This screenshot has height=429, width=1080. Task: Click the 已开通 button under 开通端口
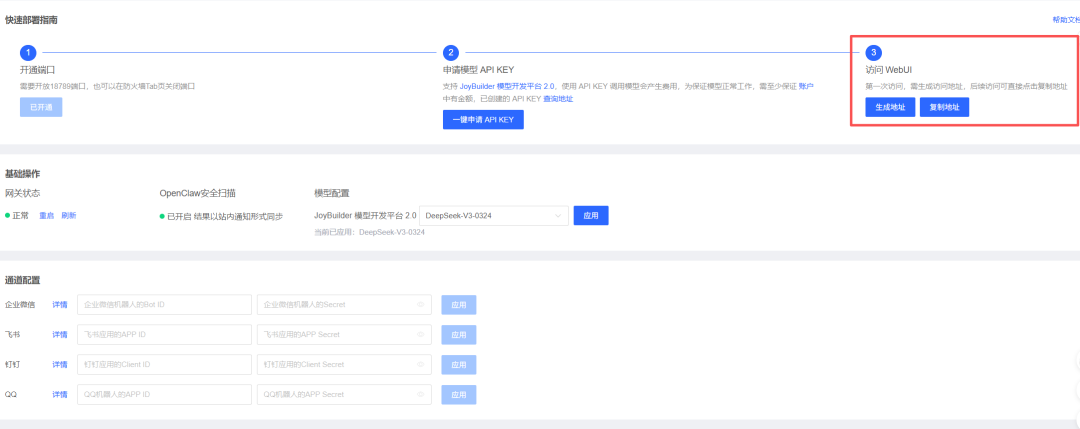point(41,107)
